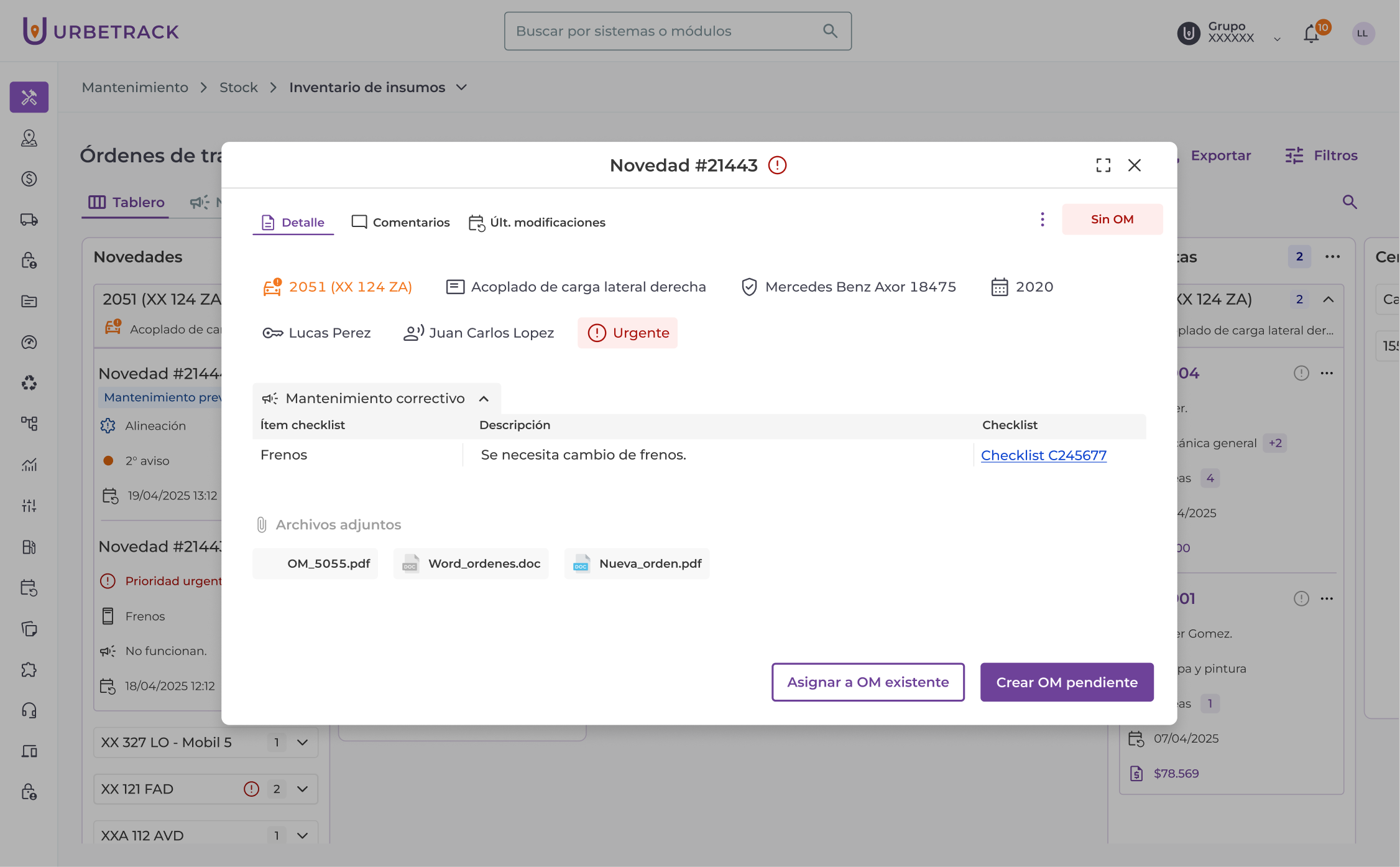This screenshot has height=867, width=1400.
Task: Click the dollar sign sidebar icon
Action: (x=29, y=179)
